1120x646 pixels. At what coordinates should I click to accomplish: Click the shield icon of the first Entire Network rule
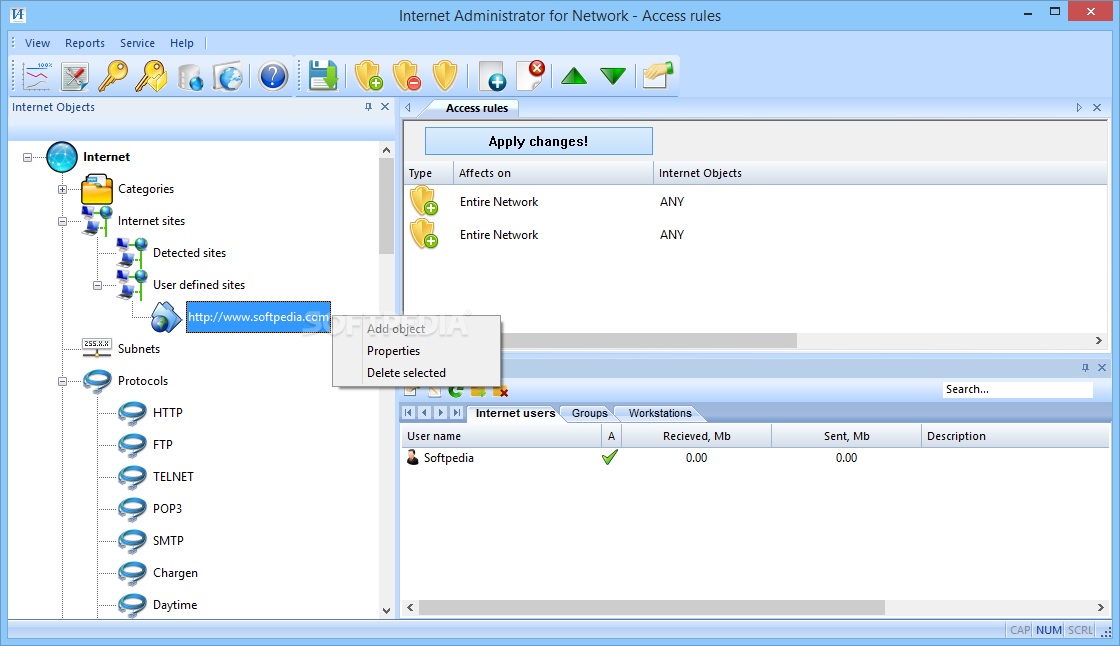pos(424,202)
